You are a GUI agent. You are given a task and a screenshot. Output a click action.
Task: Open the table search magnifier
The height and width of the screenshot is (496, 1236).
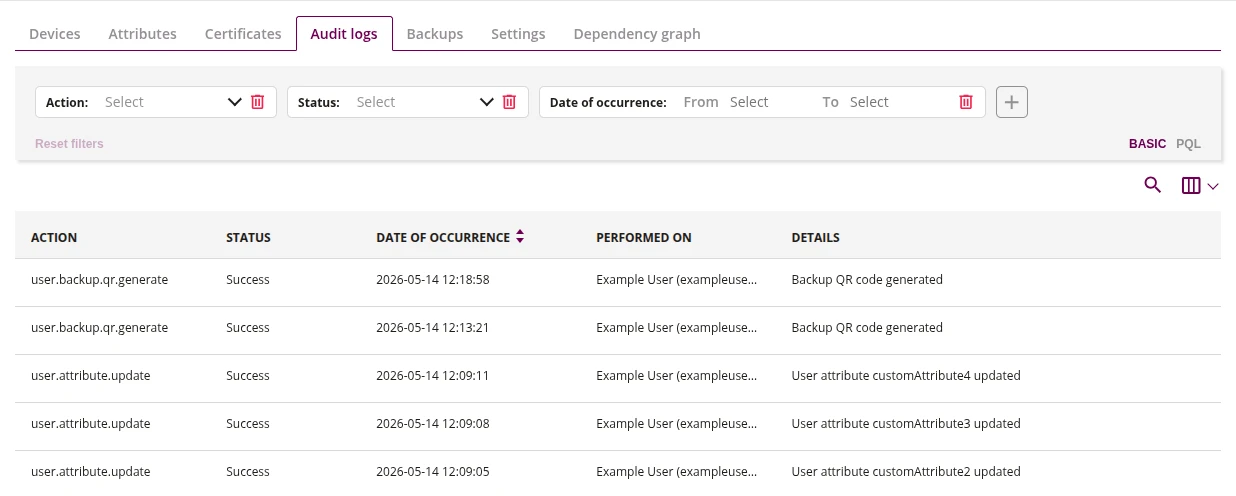(x=1153, y=185)
